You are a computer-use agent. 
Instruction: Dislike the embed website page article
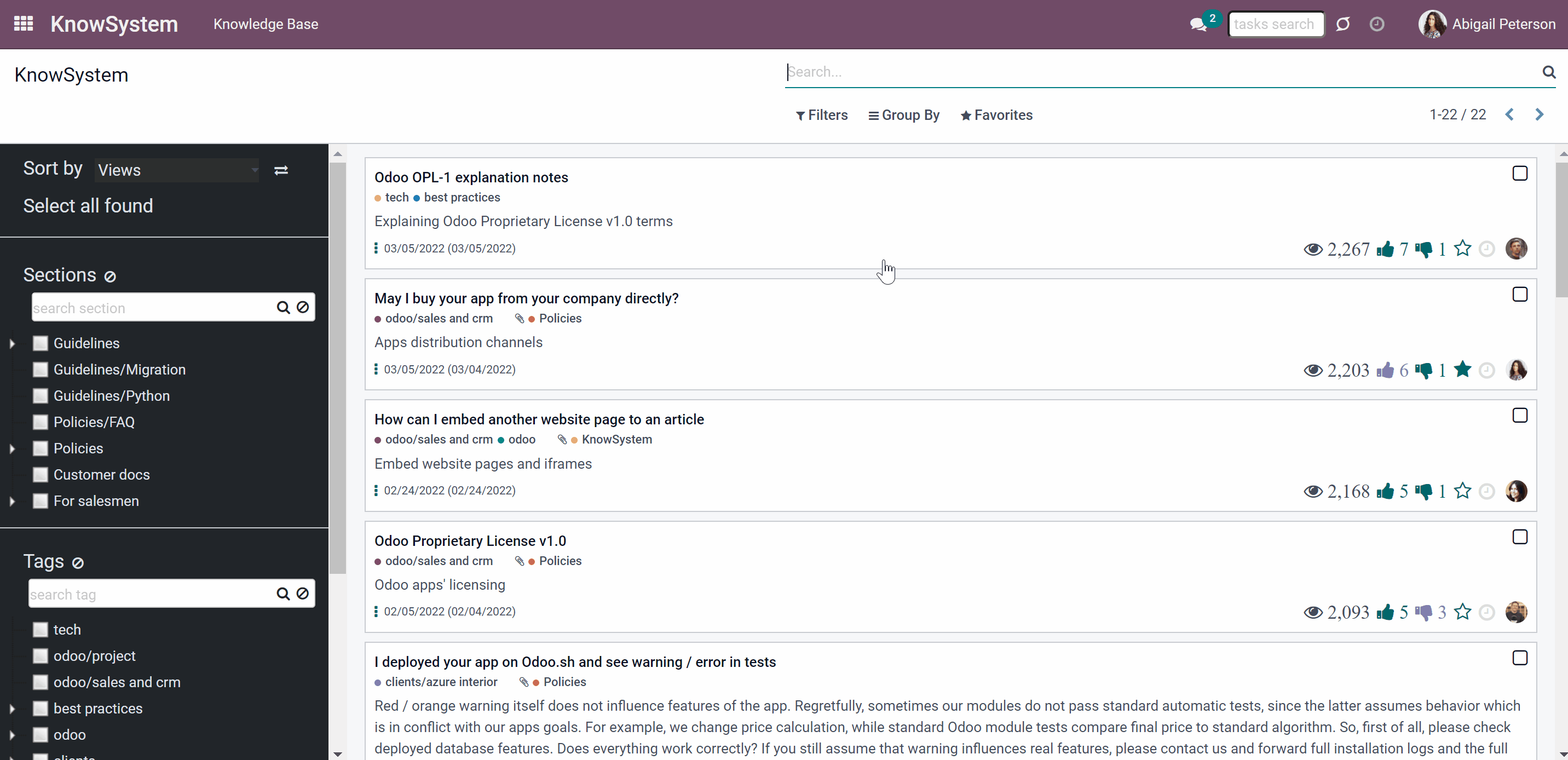coord(1424,492)
